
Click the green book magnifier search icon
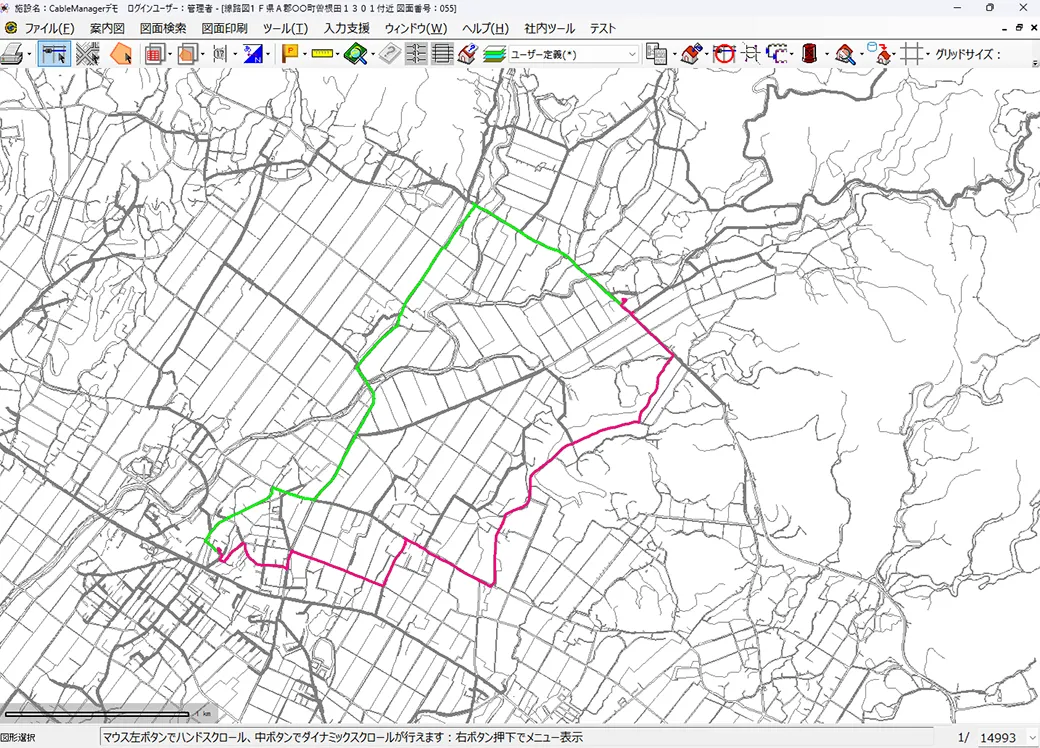pos(356,54)
